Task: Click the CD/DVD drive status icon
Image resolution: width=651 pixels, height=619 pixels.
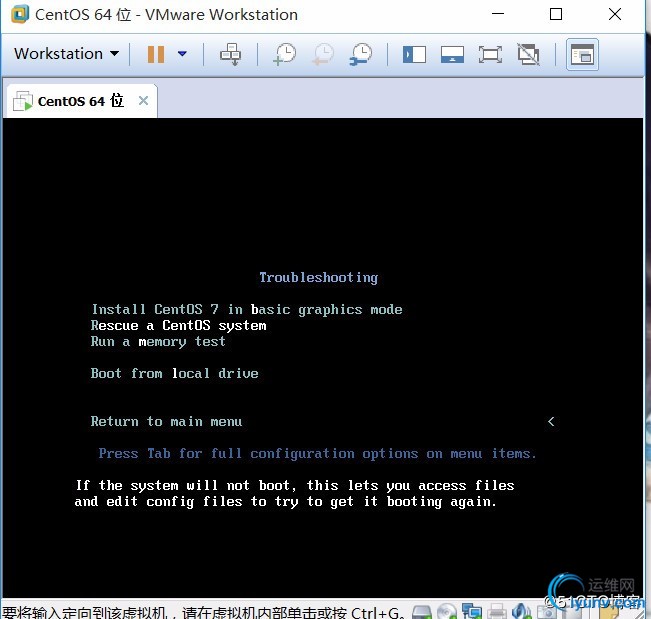Action: point(447,612)
